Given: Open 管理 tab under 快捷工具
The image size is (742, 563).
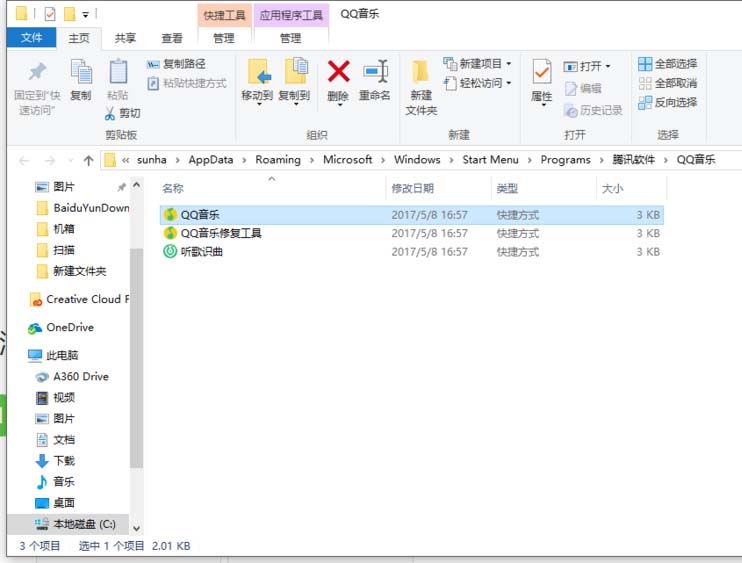Looking at the screenshot, I should pos(224,38).
